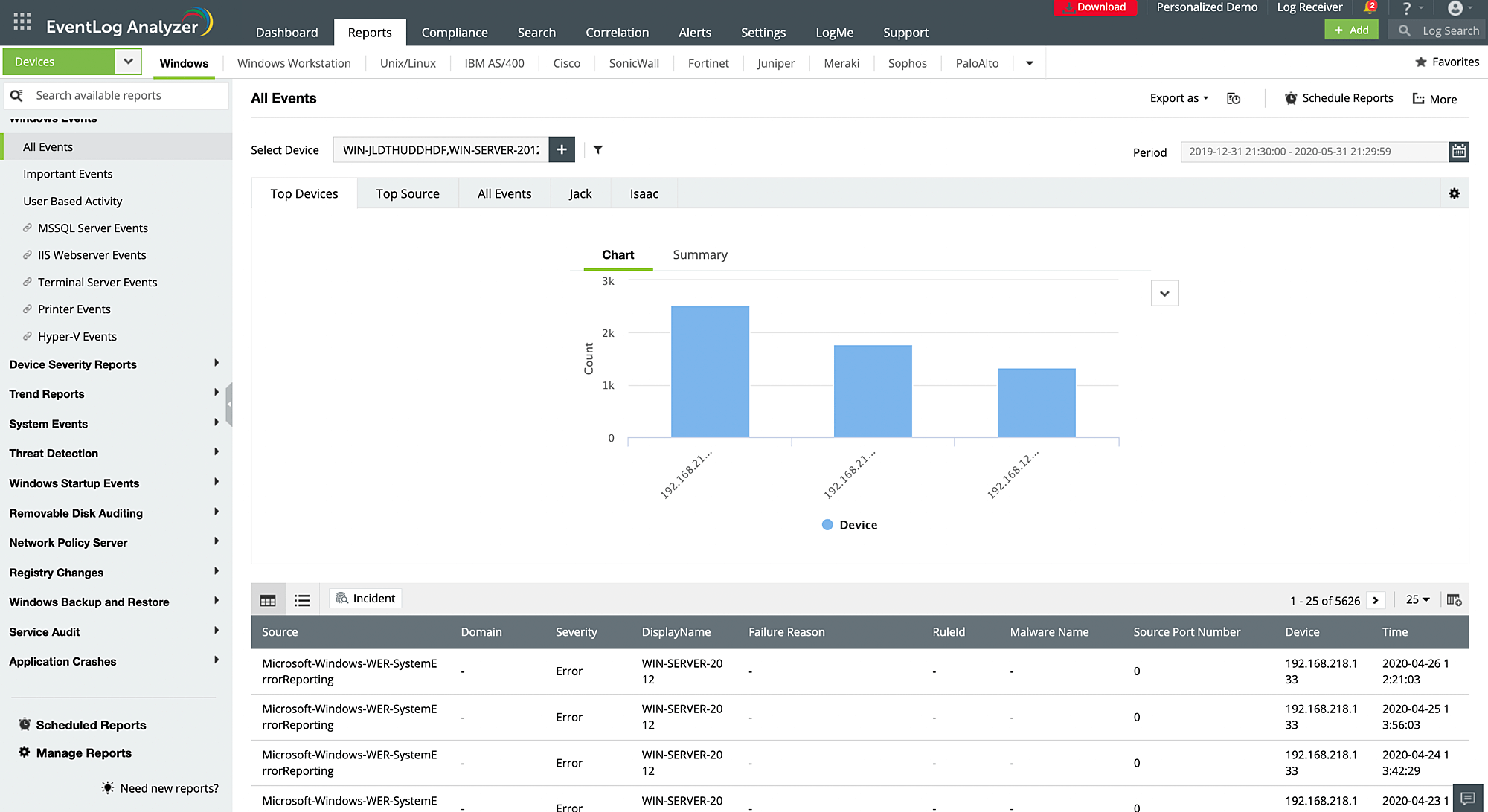This screenshot has height=812, width=1488.
Task: Click the Scheduled Reports link in sidebar
Action: point(92,724)
